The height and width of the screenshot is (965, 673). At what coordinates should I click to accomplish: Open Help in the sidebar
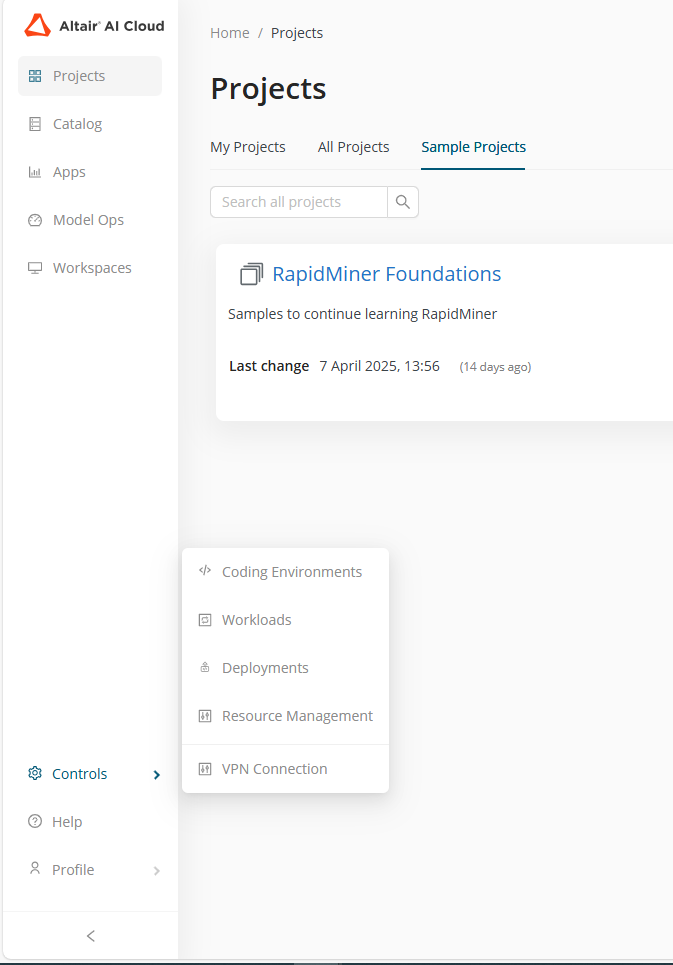click(x=90, y=822)
